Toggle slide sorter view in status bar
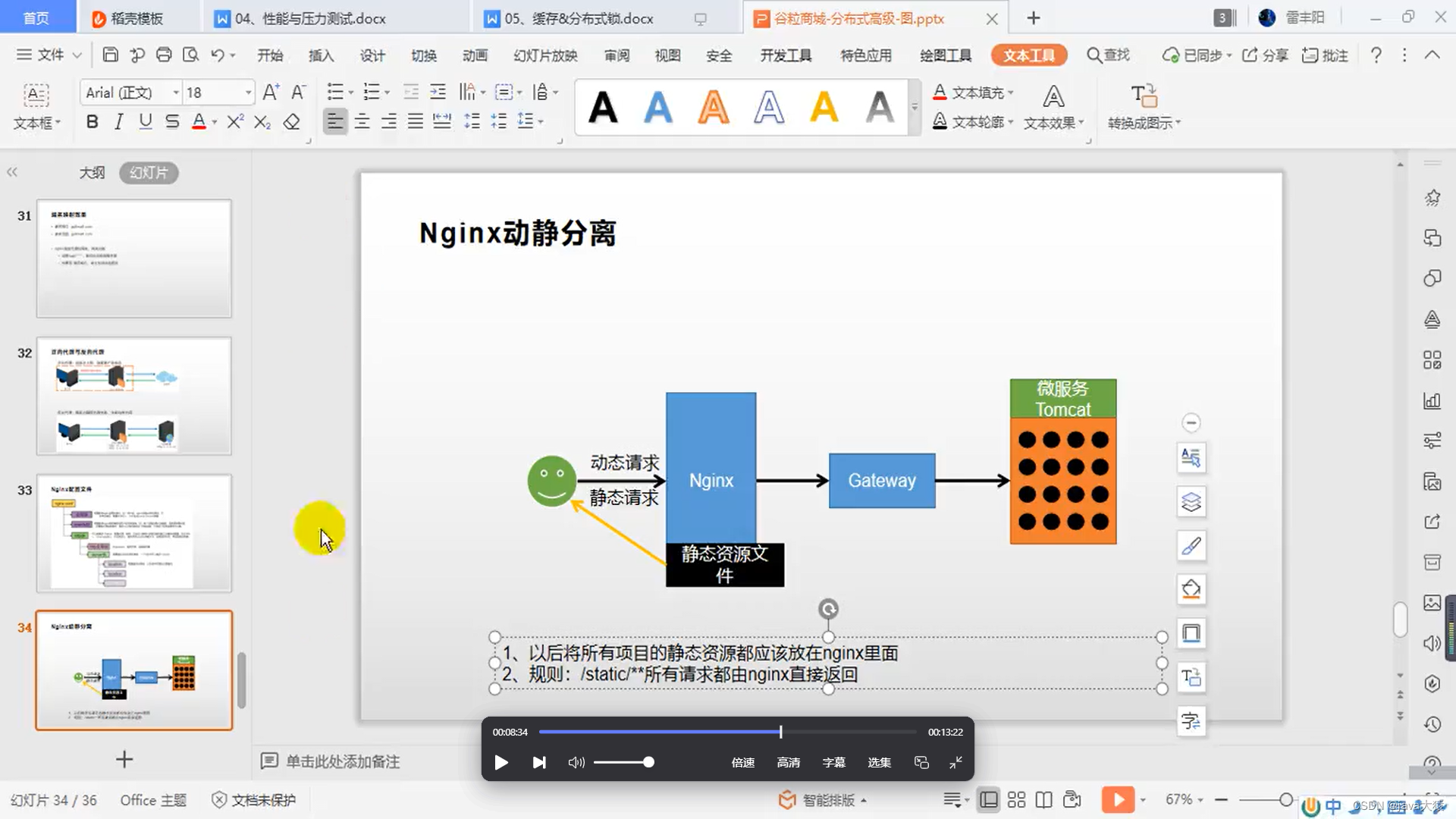1456x819 pixels. 1016,800
